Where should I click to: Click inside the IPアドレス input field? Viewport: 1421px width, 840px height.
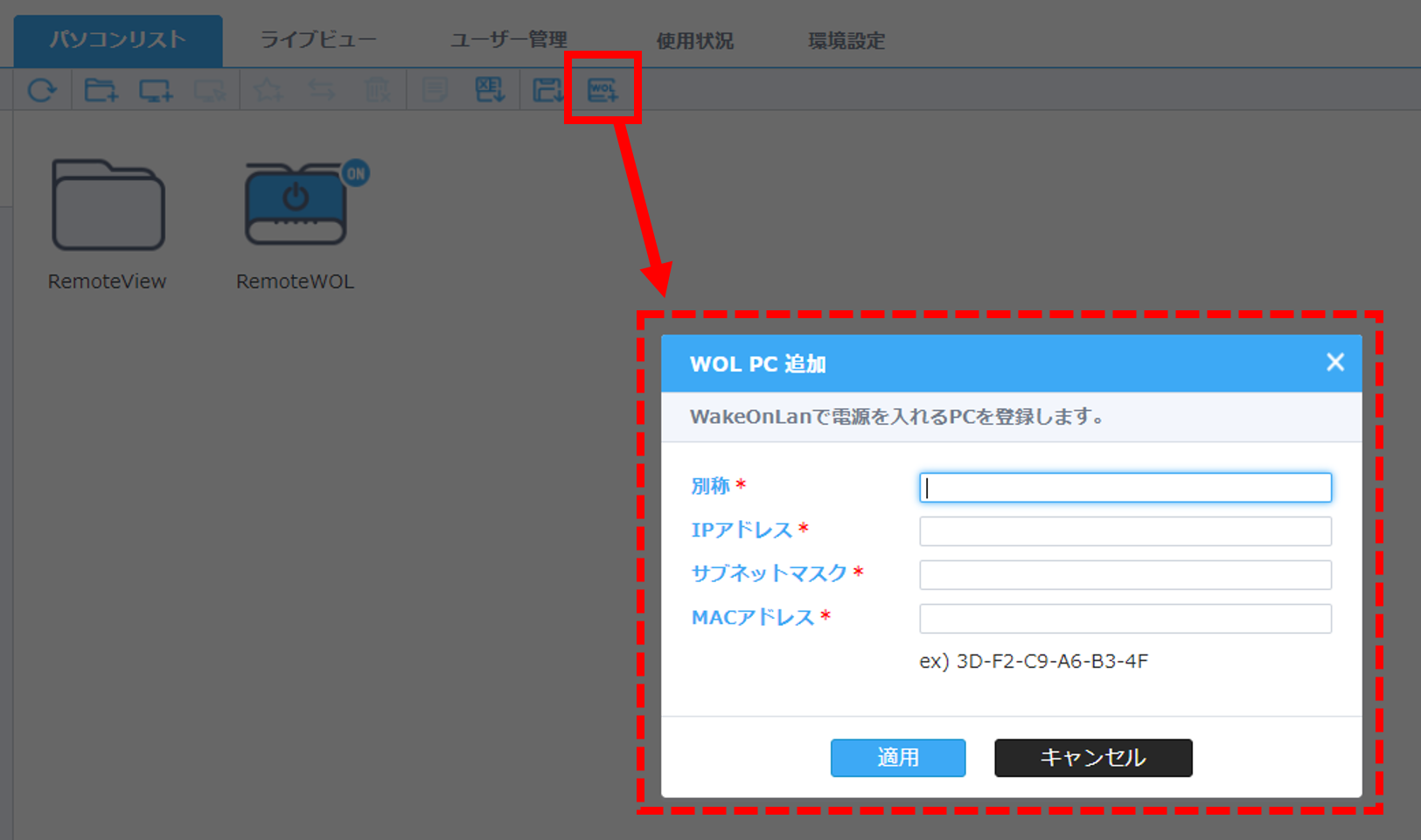click(x=1124, y=531)
